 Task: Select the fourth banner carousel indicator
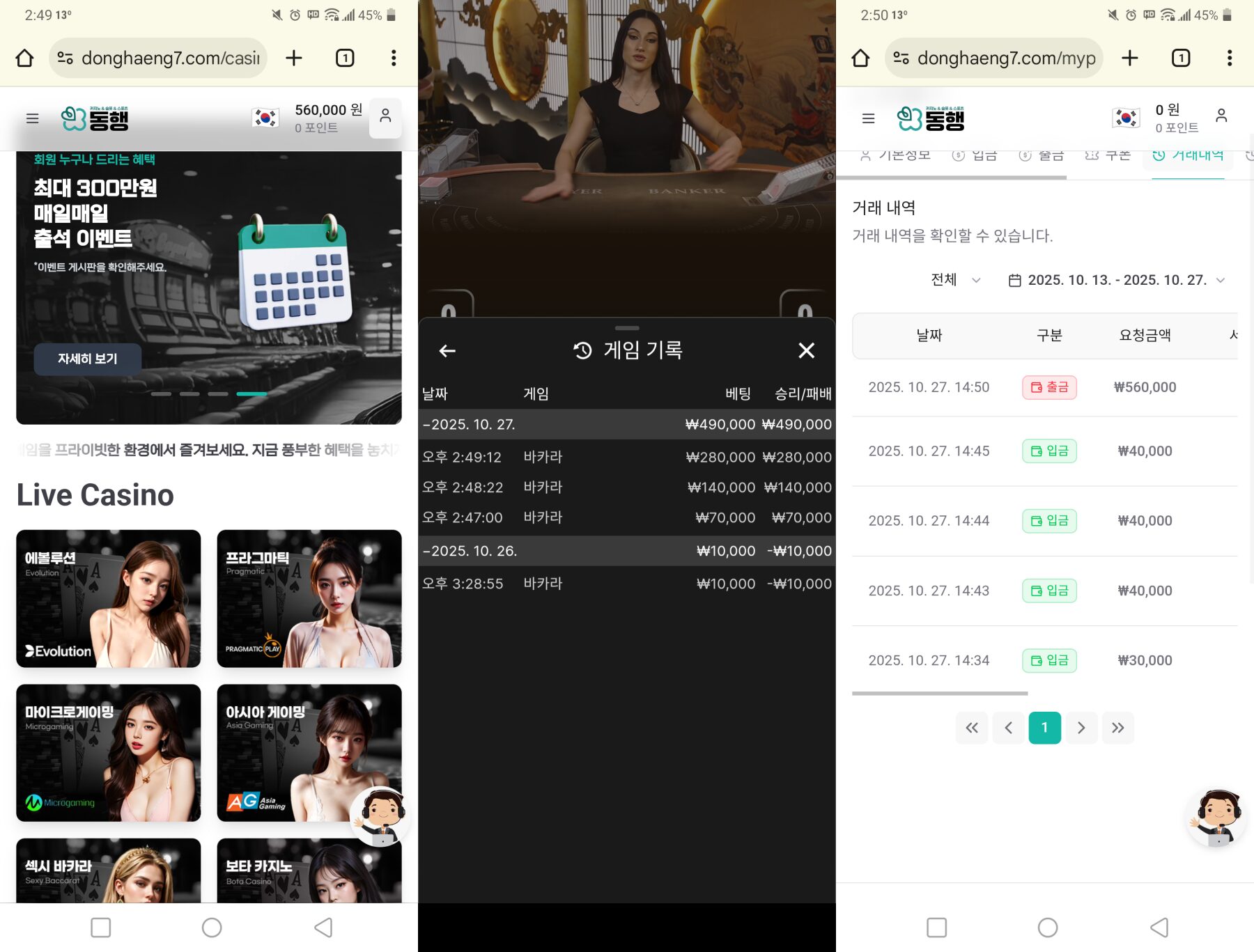coord(251,394)
